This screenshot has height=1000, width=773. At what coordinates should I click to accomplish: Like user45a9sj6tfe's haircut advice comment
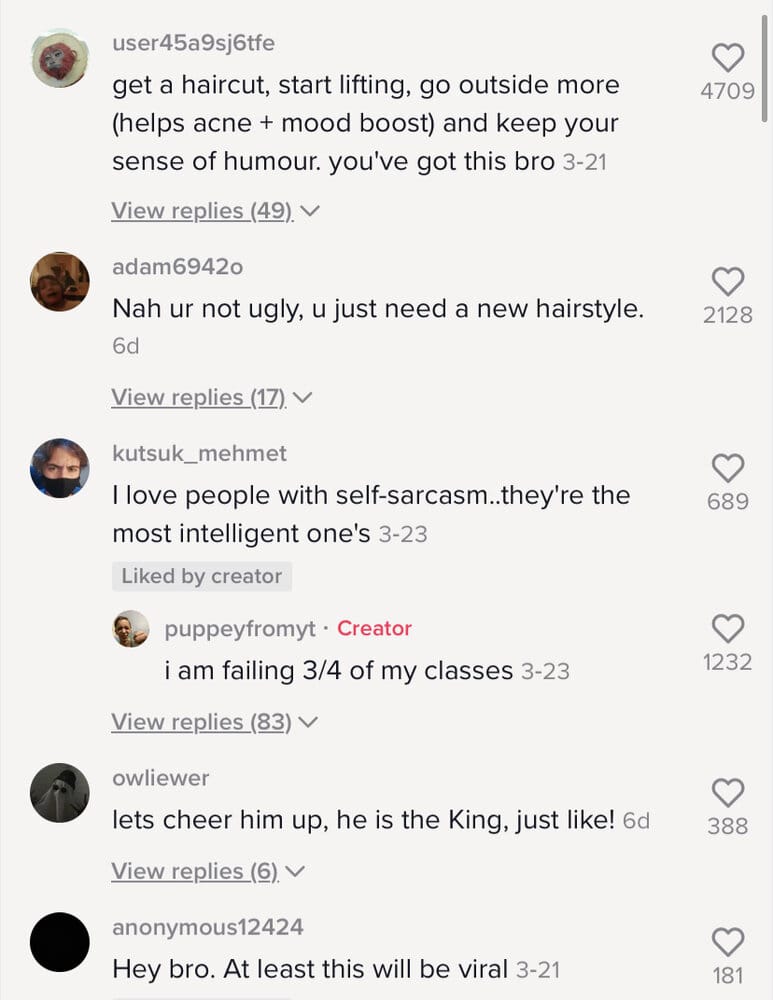click(x=728, y=58)
